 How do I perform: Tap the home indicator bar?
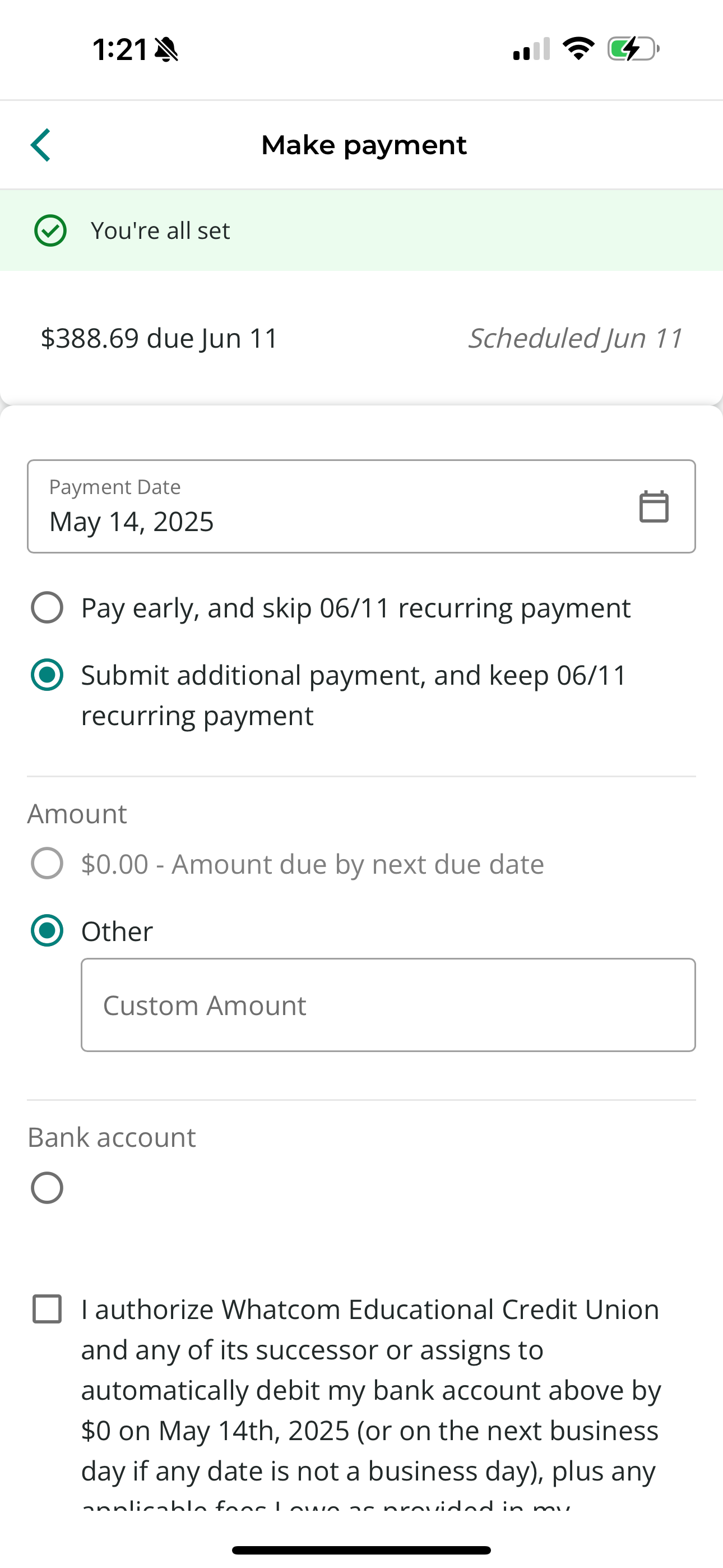coord(361,1549)
